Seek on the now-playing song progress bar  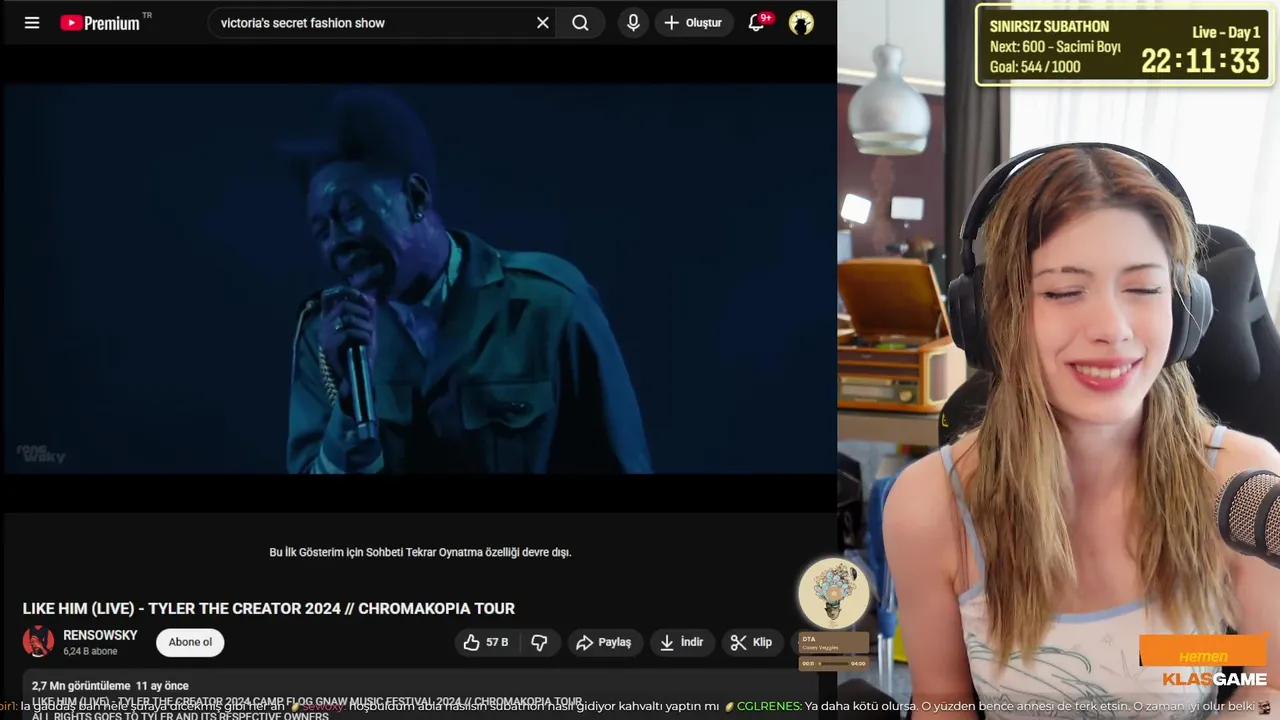click(x=833, y=663)
